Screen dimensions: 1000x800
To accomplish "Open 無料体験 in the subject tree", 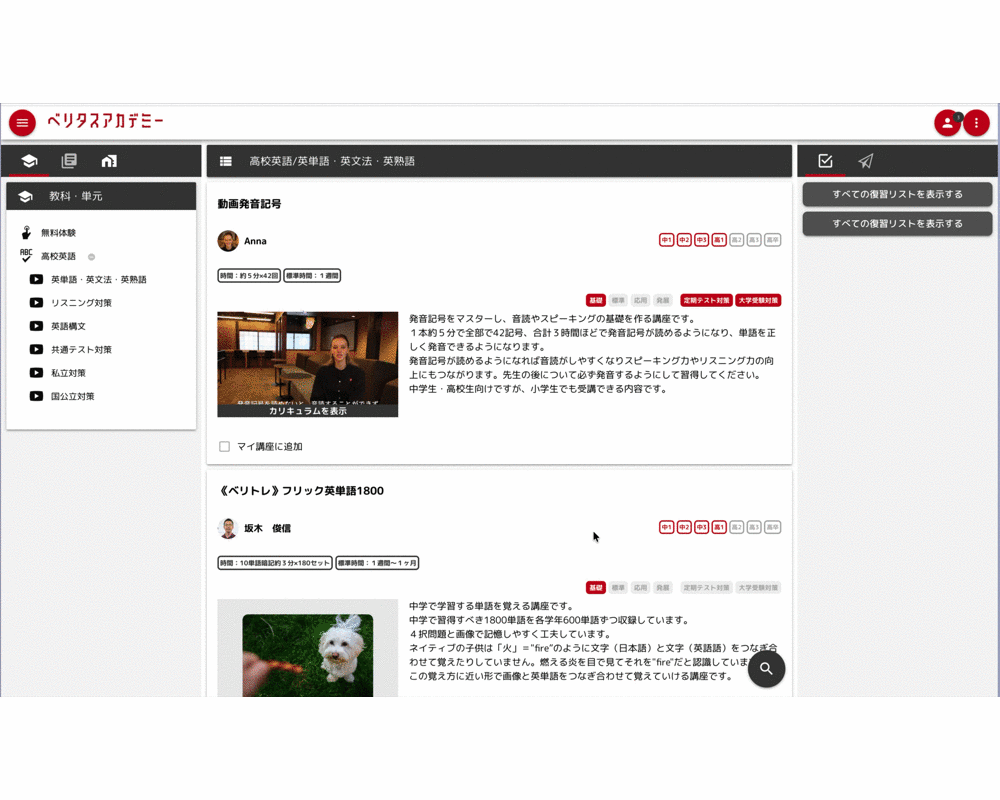I will pyautogui.click(x=58, y=233).
